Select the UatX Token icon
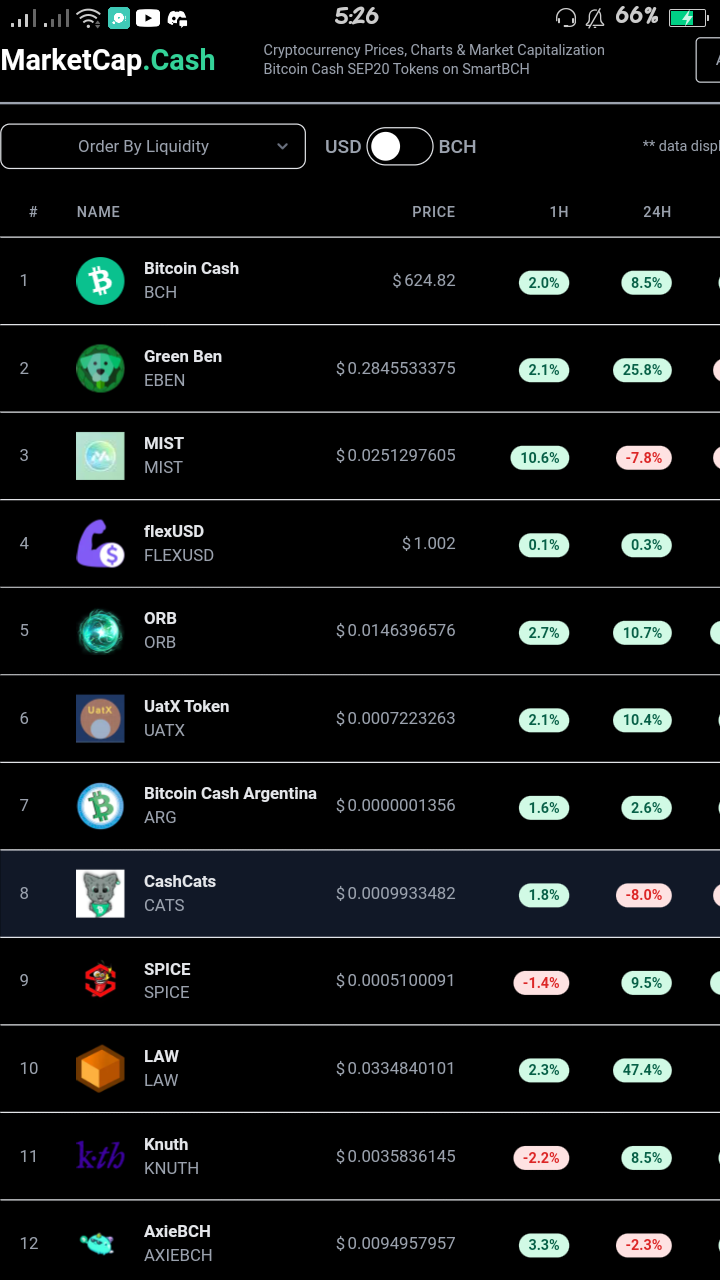720x1280 pixels. pos(100,718)
